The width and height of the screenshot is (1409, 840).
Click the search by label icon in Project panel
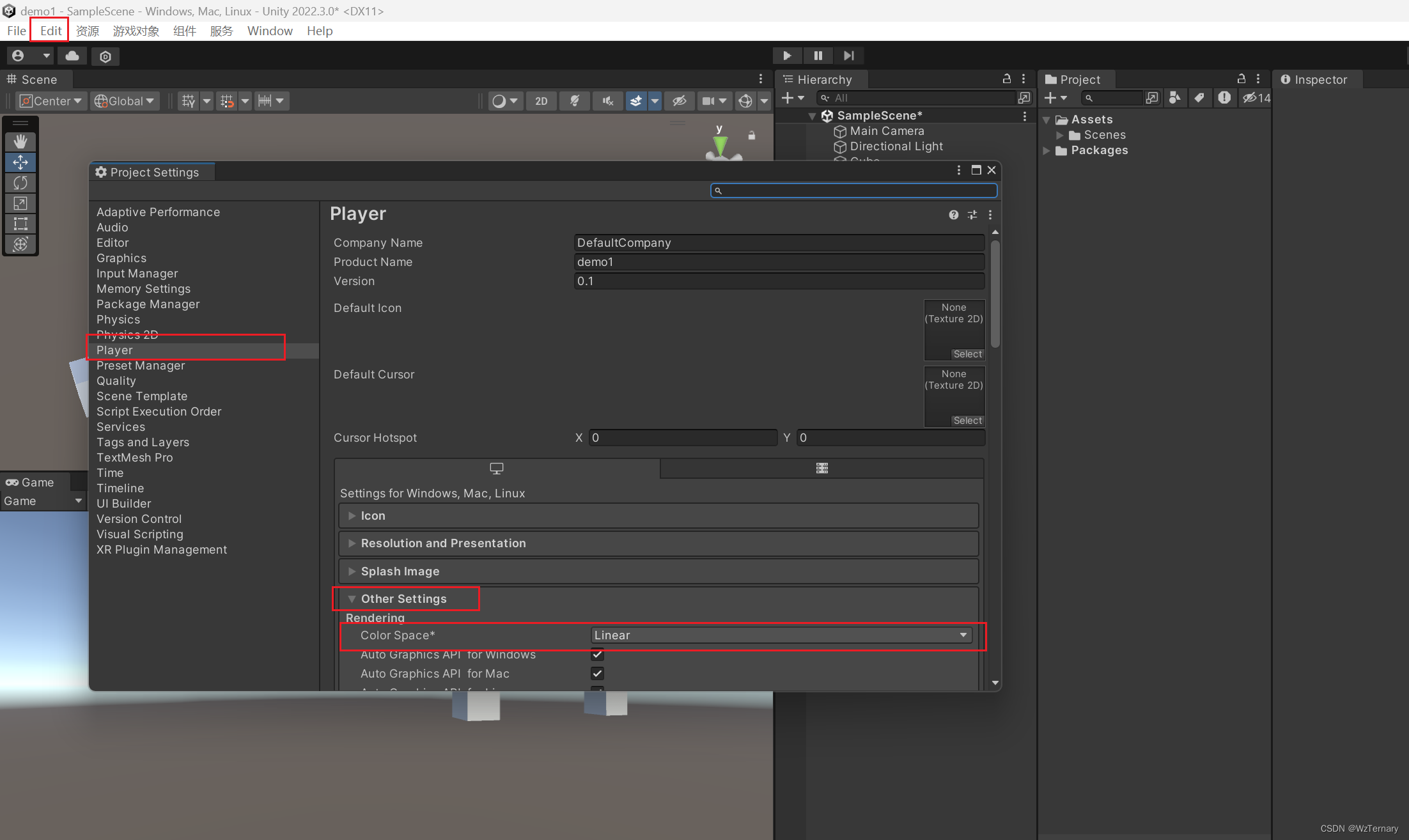pyautogui.click(x=1200, y=98)
